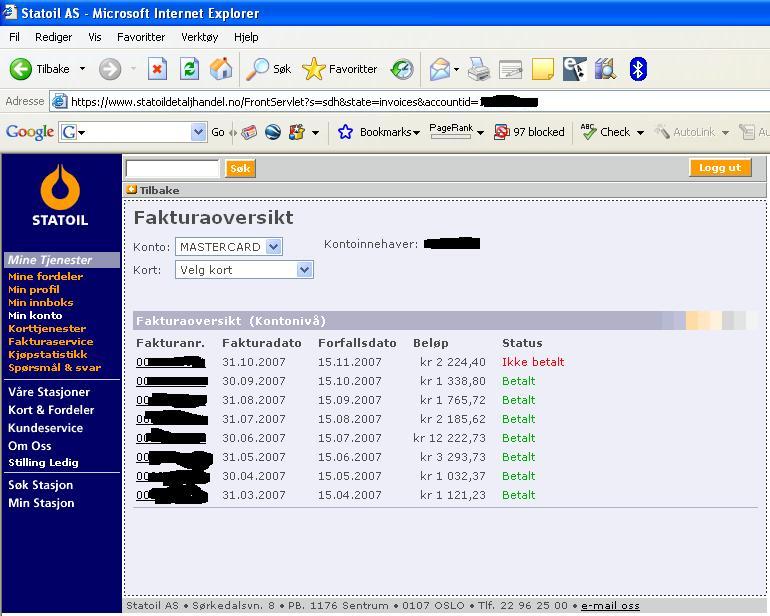Open the e-mail oss footer link
770x616 pixels.
[610, 605]
